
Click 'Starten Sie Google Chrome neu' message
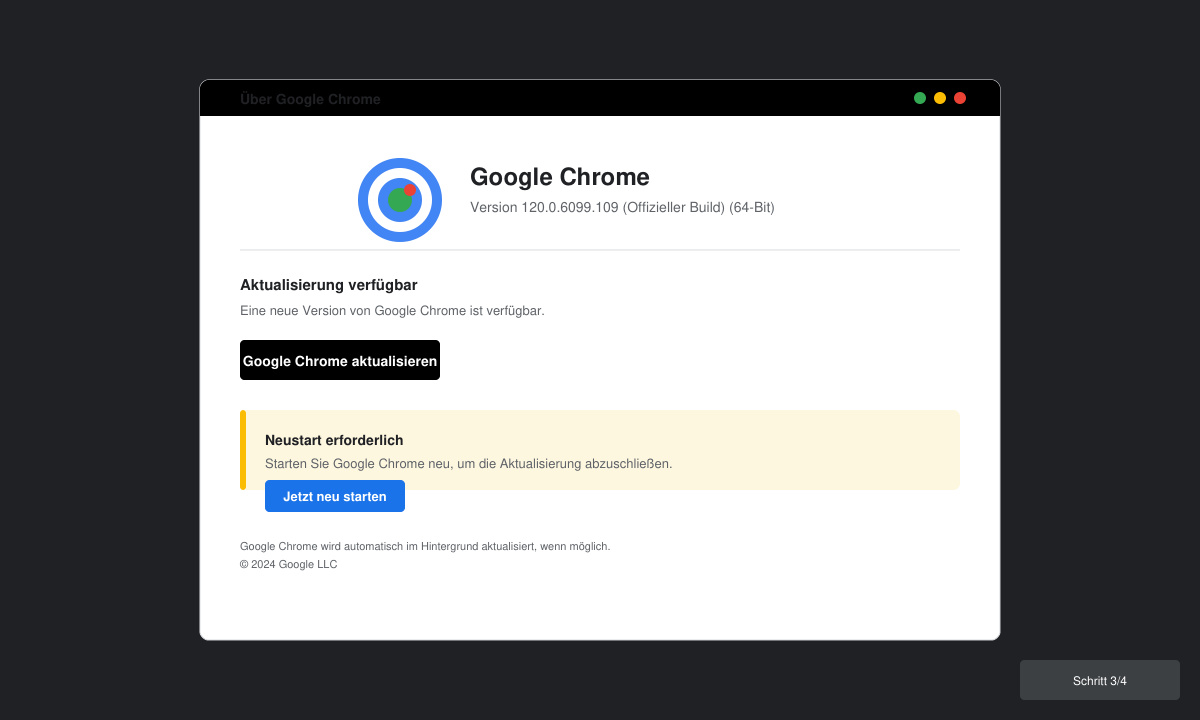[469, 464]
